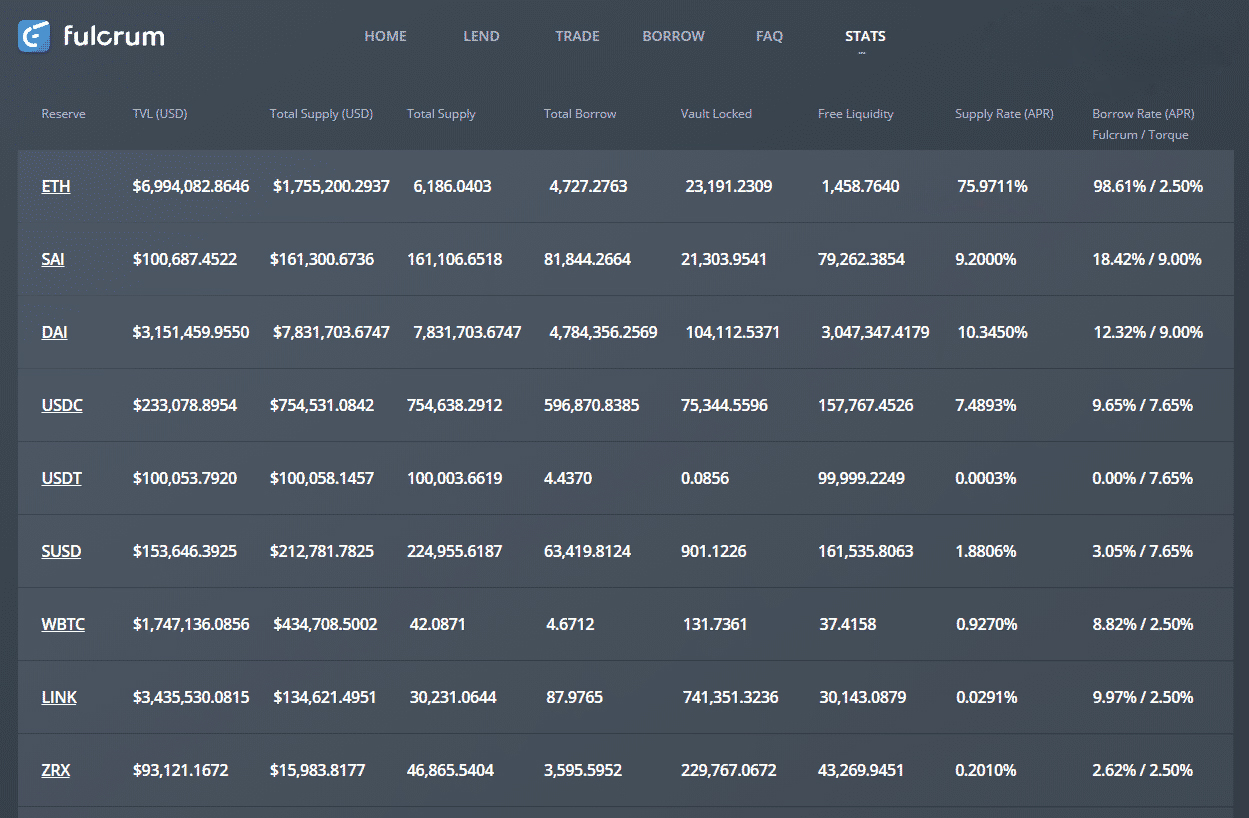Viewport: 1249px width, 818px height.
Task: Click WBTC total supply 42.0871
Action: coord(438,624)
